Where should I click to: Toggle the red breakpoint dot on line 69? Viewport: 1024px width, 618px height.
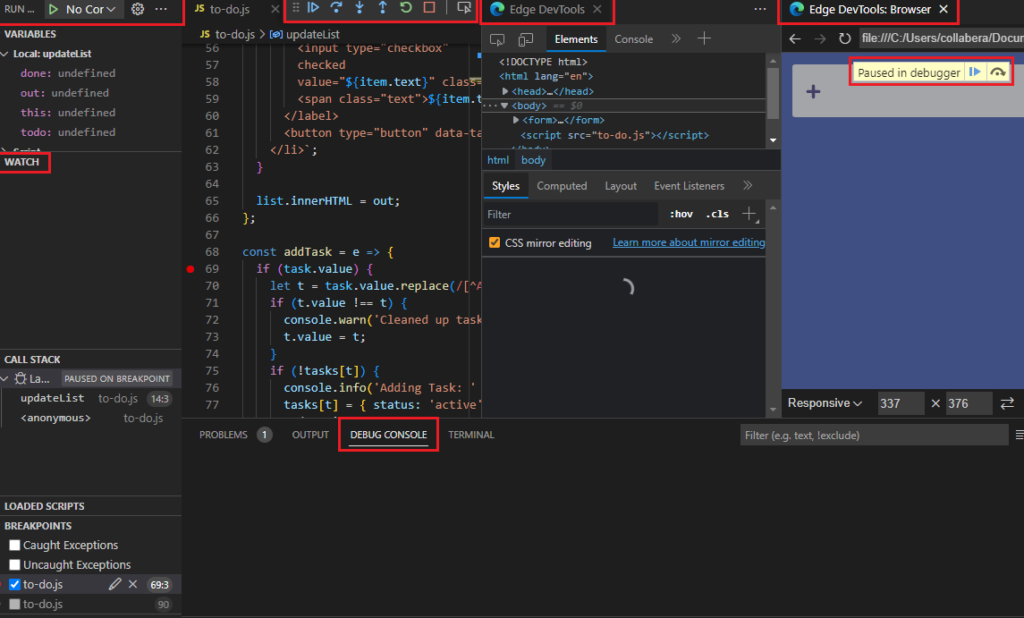pos(190,268)
